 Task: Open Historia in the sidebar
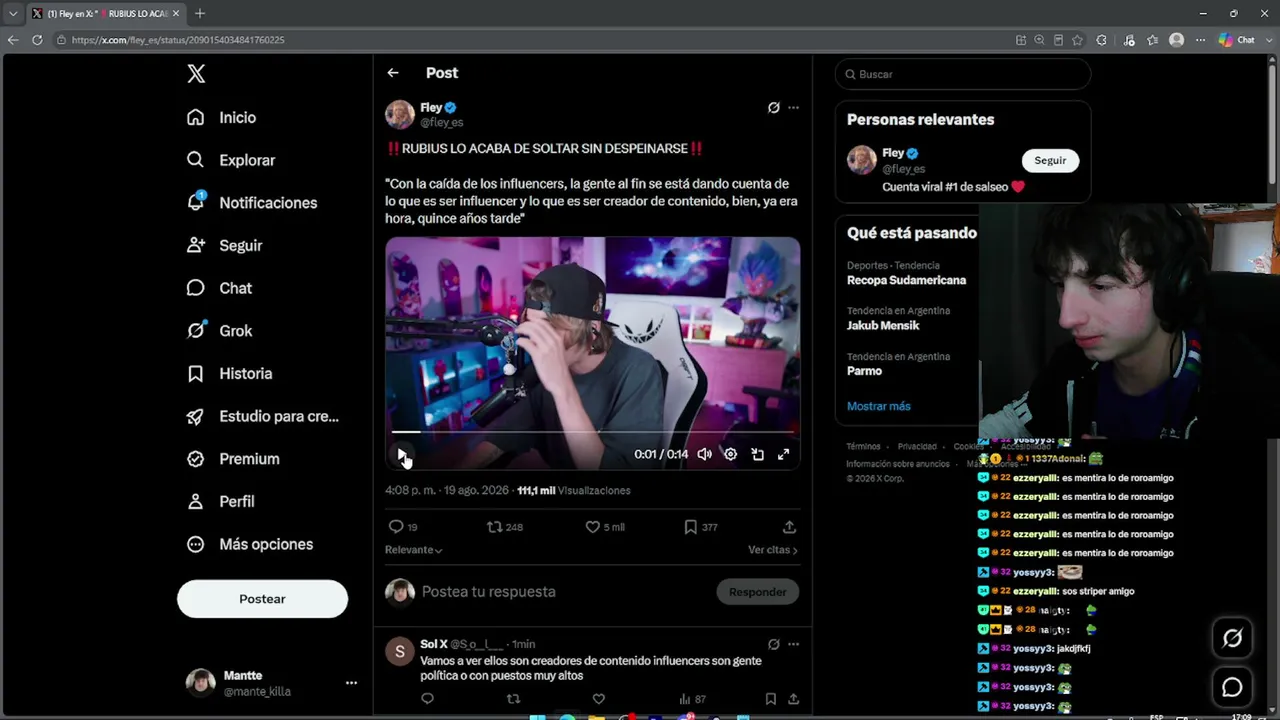click(x=229, y=373)
